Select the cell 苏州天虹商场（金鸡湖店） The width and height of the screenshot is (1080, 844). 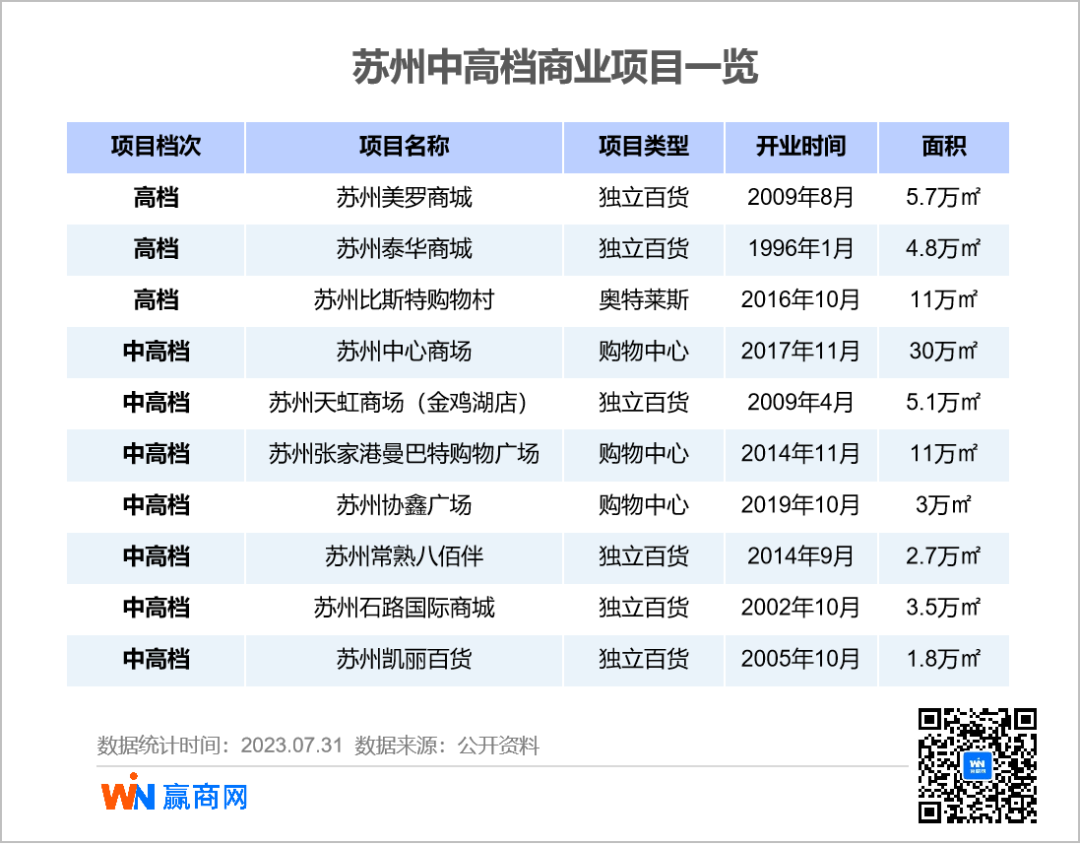pyautogui.click(x=404, y=402)
